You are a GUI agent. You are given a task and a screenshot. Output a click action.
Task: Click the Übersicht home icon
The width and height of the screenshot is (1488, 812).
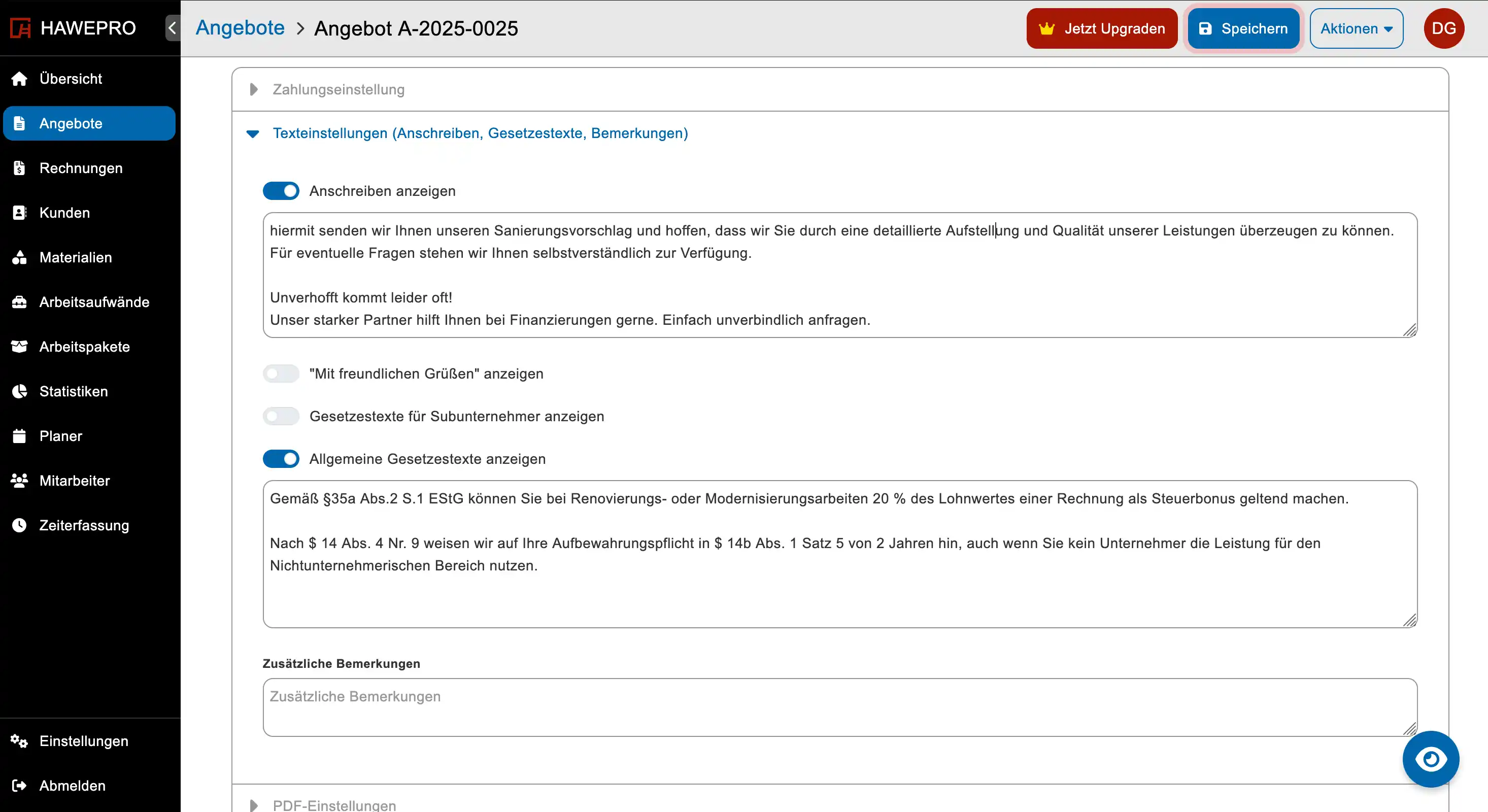(19, 79)
